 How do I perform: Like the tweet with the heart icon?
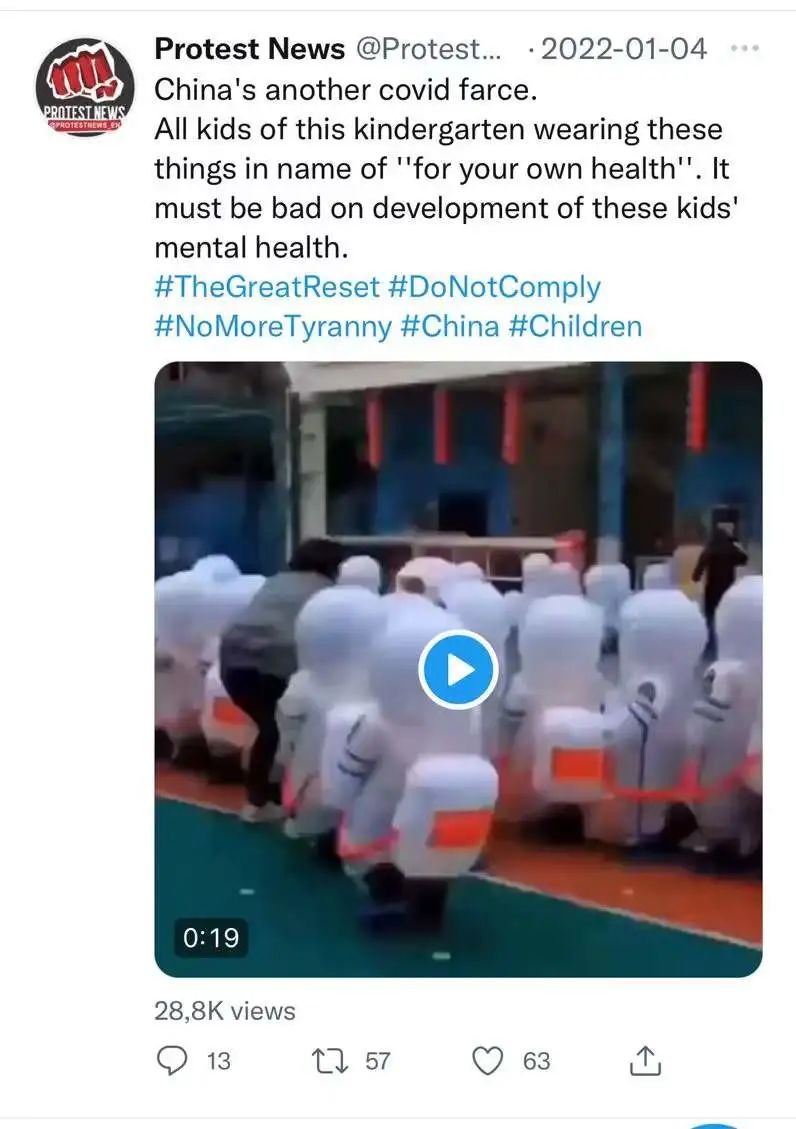coord(487,1061)
